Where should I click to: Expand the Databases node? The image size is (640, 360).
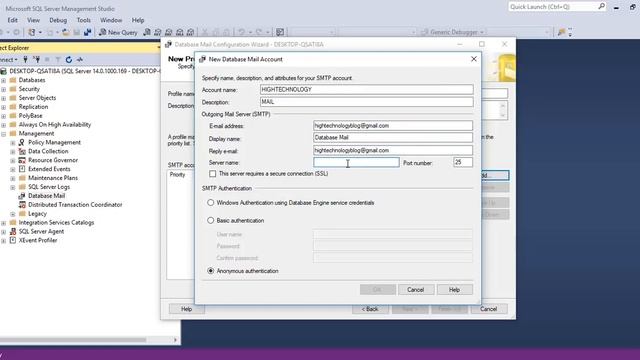click(x=4, y=80)
